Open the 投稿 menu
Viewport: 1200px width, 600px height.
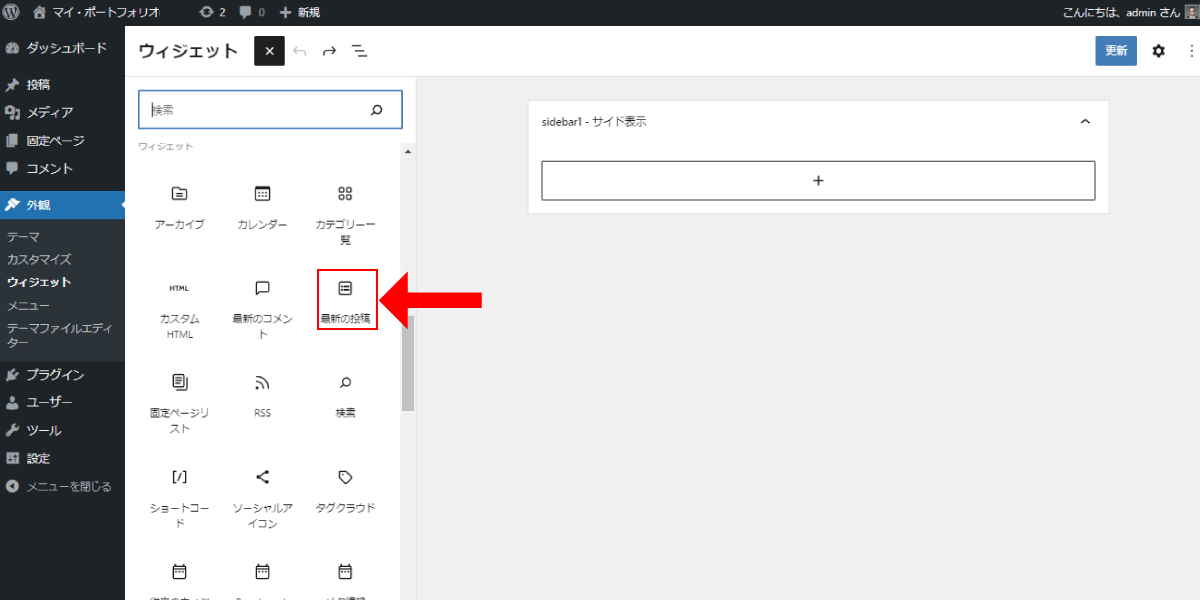(x=62, y=85)
